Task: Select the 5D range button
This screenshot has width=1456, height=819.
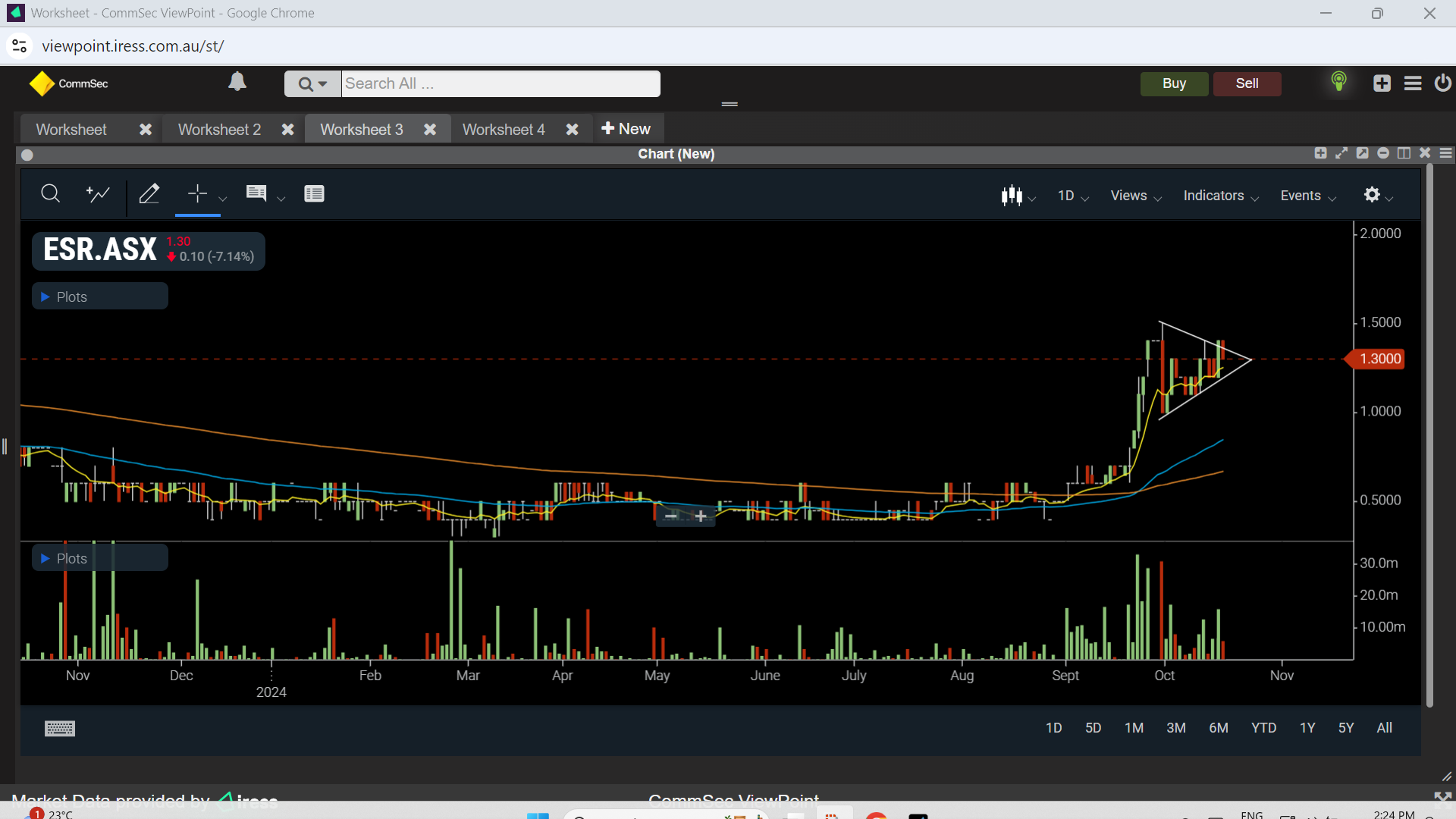Action: pyautogui.click(x=1093, y=728)
